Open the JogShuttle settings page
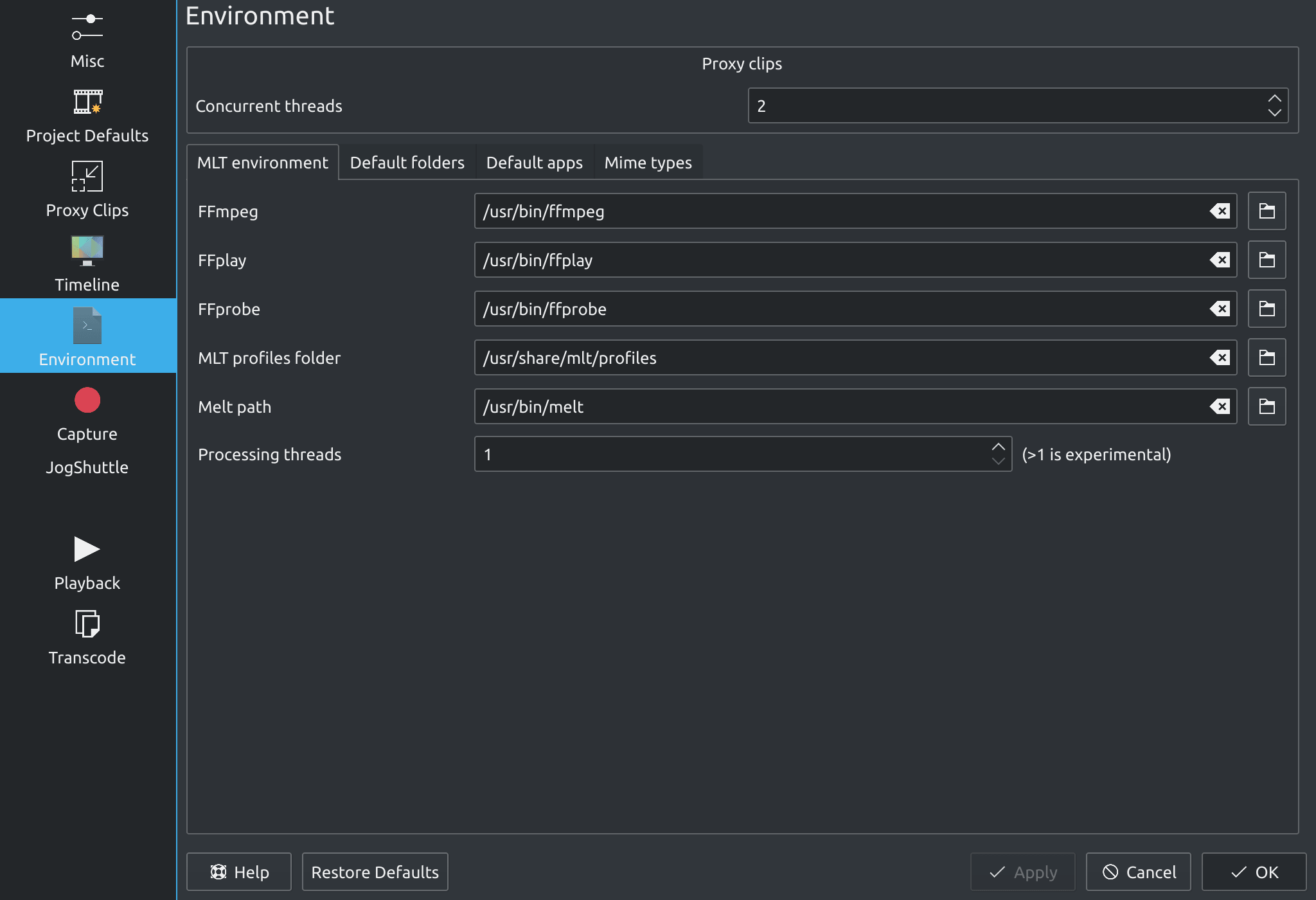The image size is (1316, 900). click(87, 467)
